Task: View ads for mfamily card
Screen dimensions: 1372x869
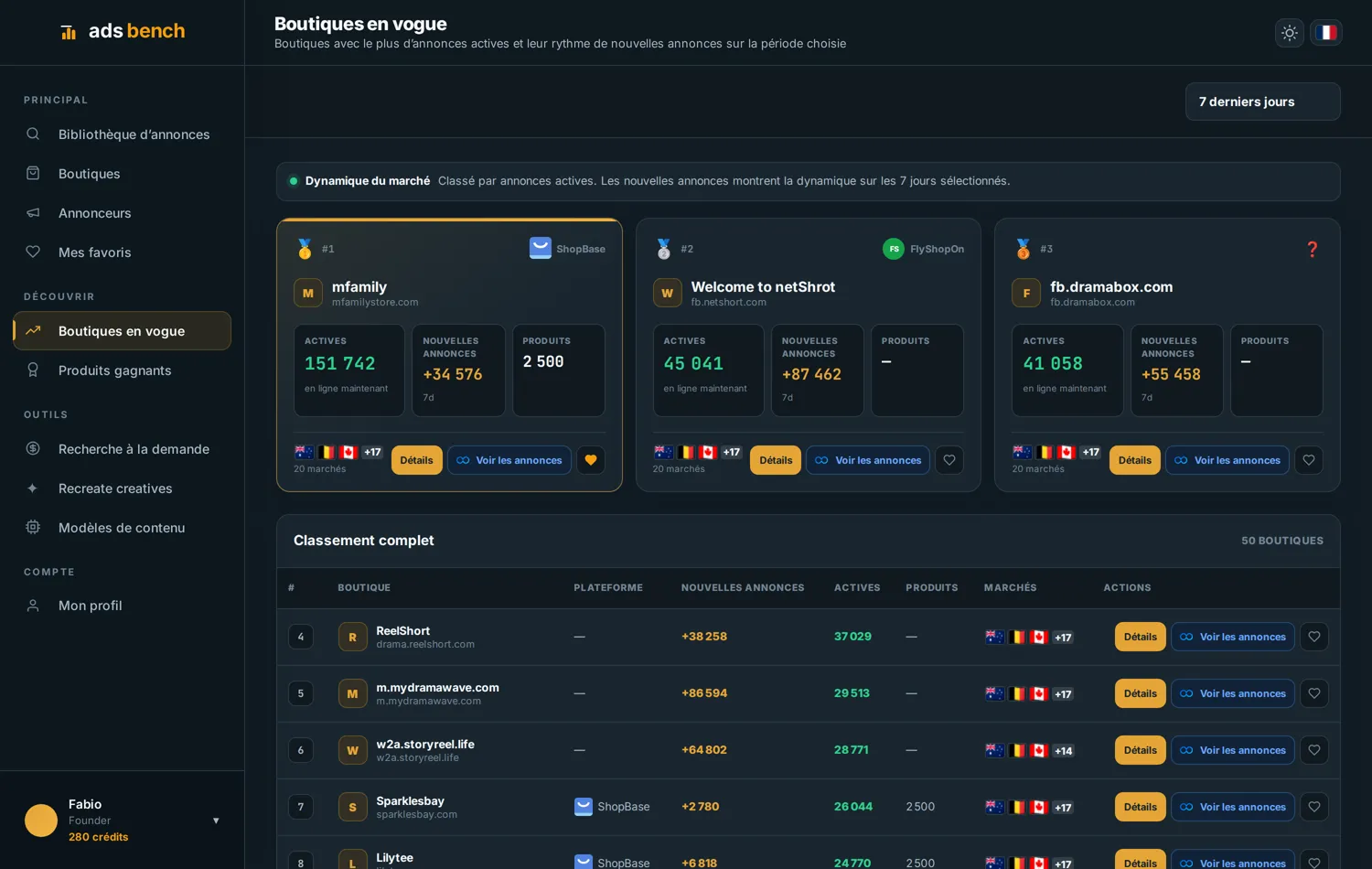Action: coord(509,460)
